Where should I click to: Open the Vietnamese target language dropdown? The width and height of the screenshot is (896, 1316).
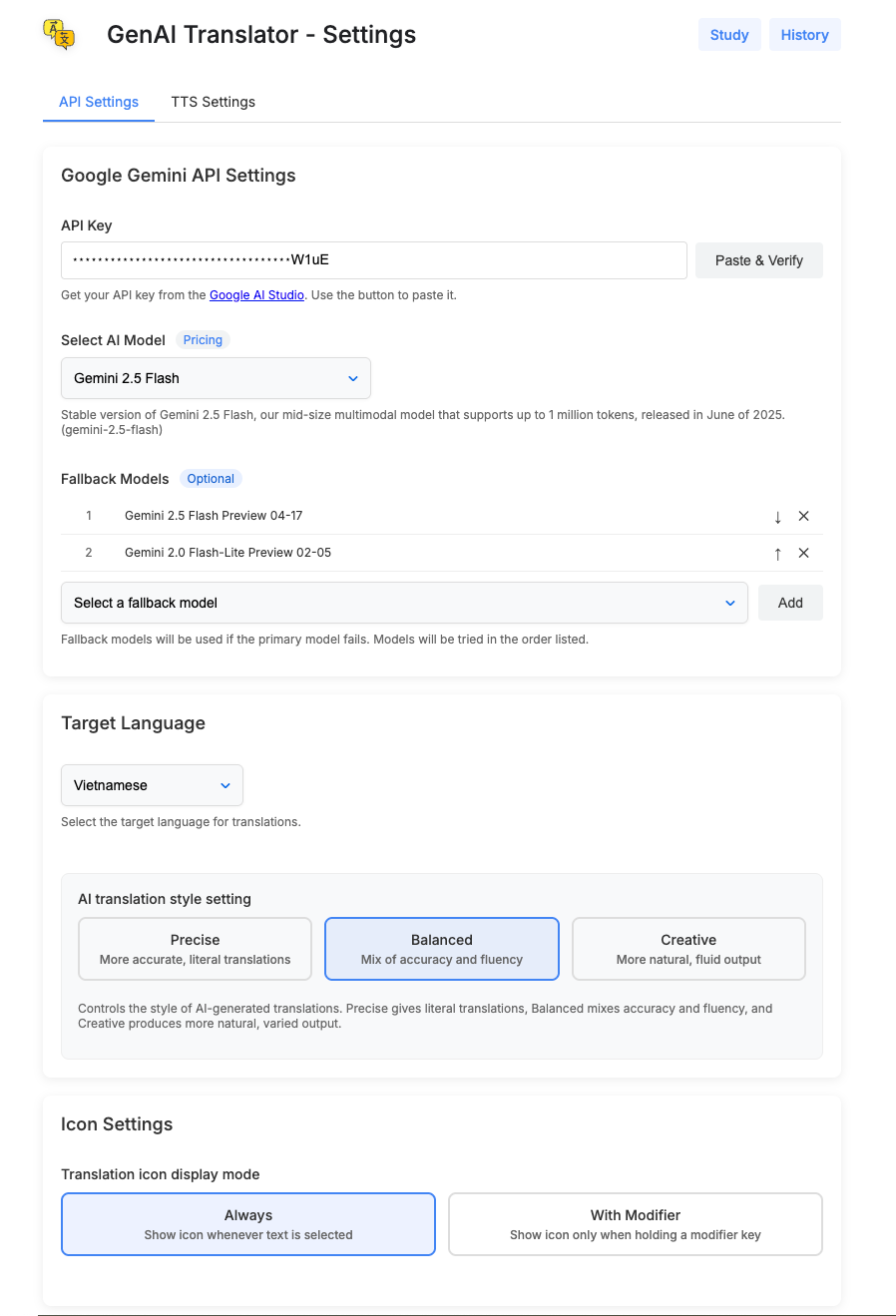pos(152,785)
